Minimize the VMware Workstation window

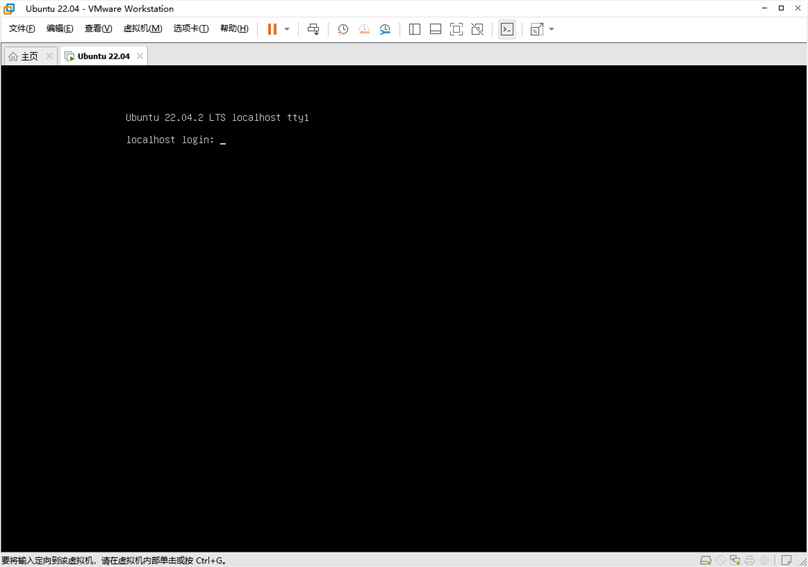[x=764, y=8]
